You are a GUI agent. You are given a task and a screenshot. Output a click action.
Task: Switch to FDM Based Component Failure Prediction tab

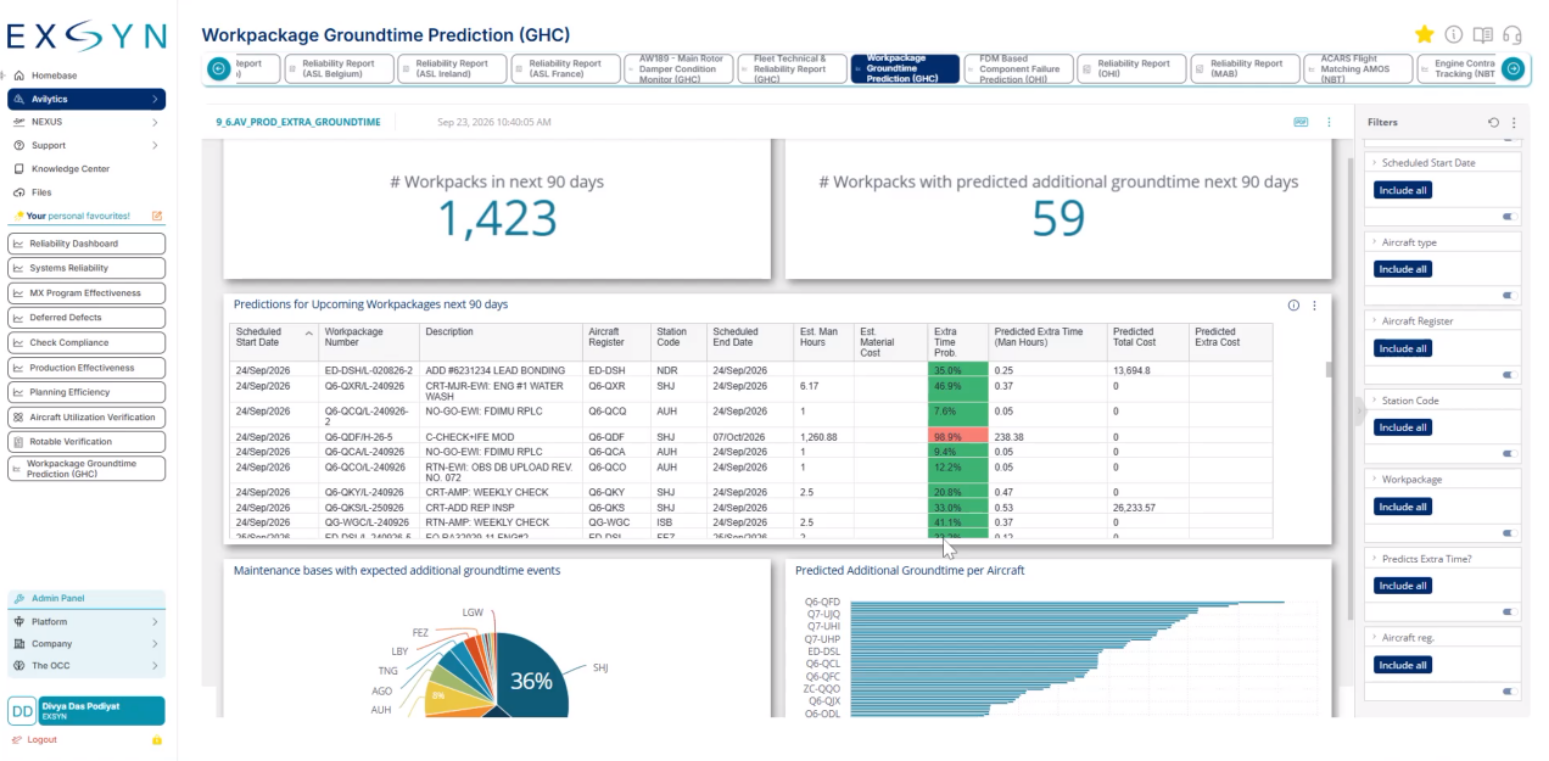1018,68
